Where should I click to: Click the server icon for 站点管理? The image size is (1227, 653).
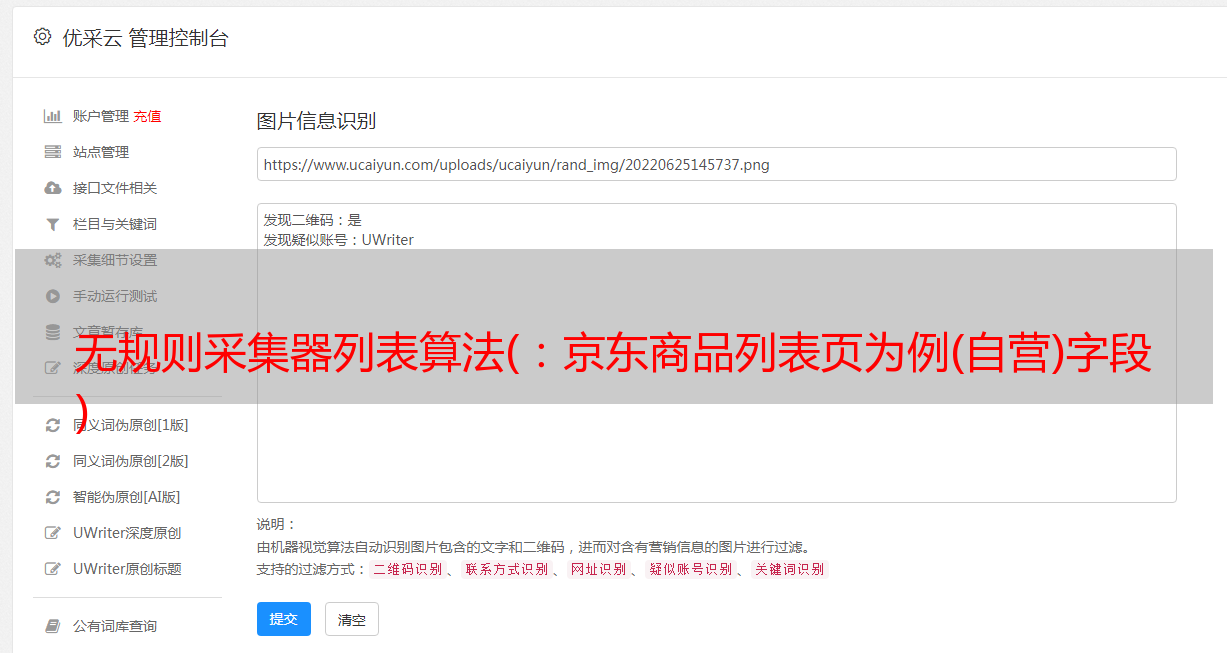coord(53,152)
